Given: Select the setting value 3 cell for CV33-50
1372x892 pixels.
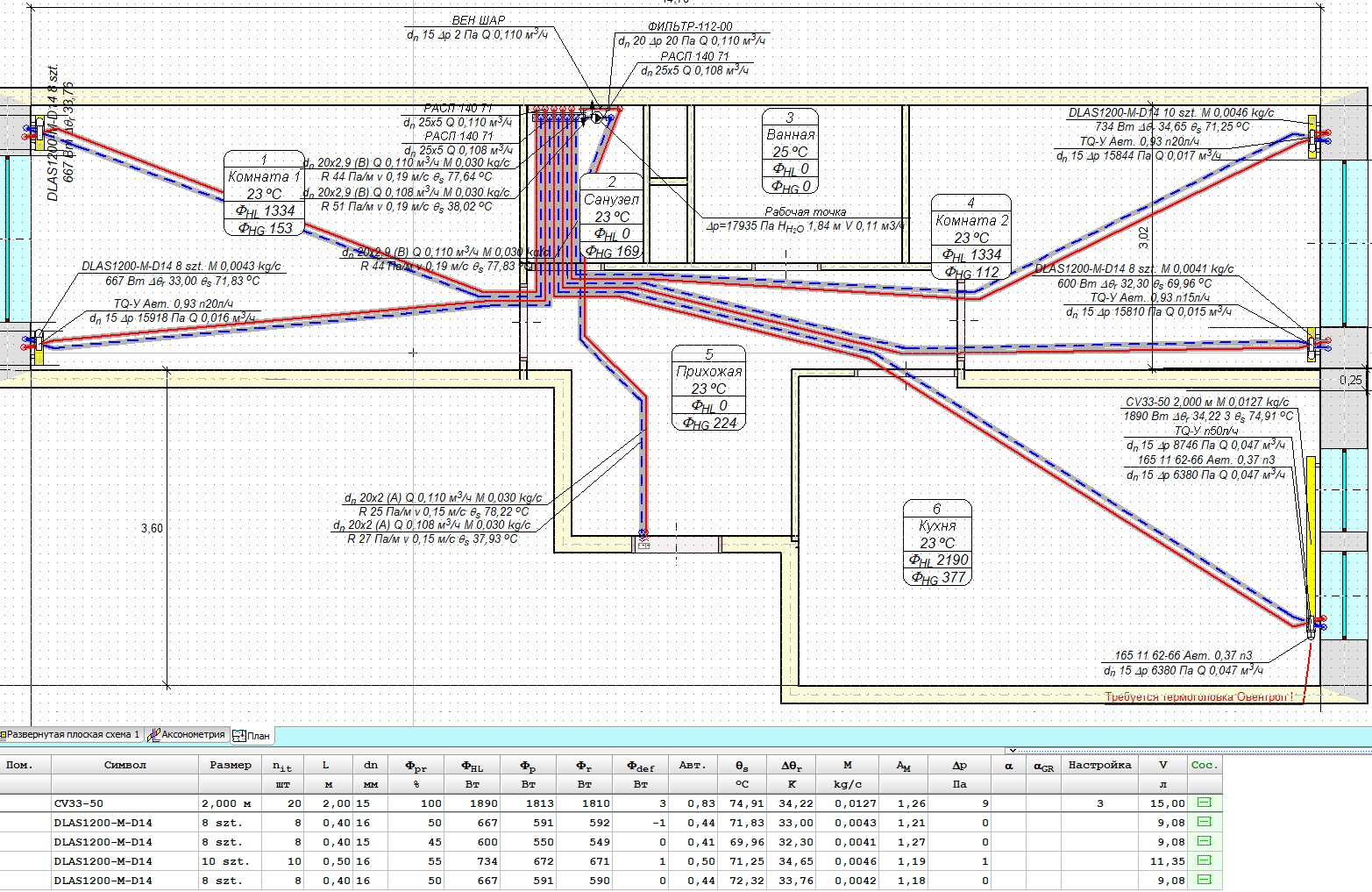Looking at the screenshot, I should click(1099, 803).
